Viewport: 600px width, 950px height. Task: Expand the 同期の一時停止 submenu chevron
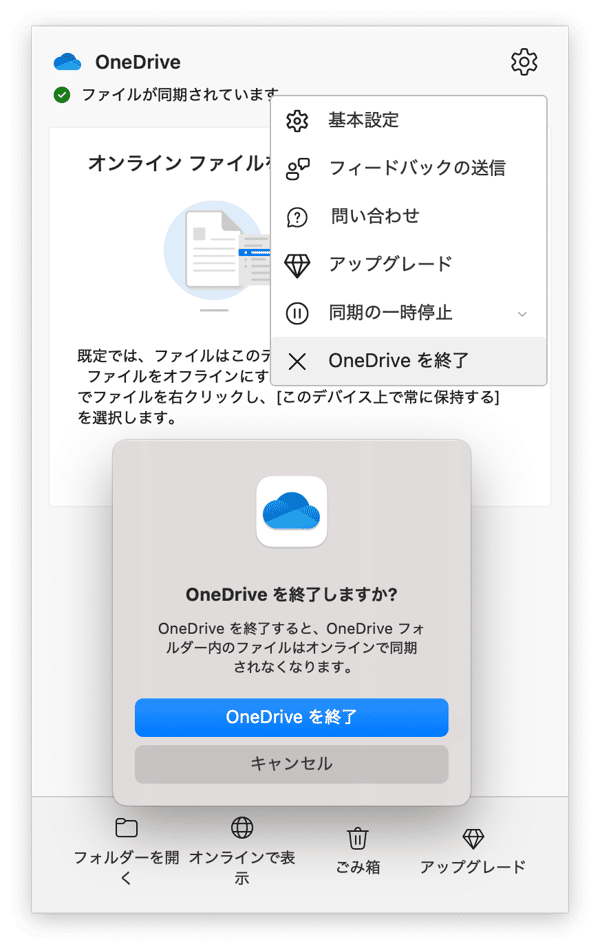click(x=522, y=314)
